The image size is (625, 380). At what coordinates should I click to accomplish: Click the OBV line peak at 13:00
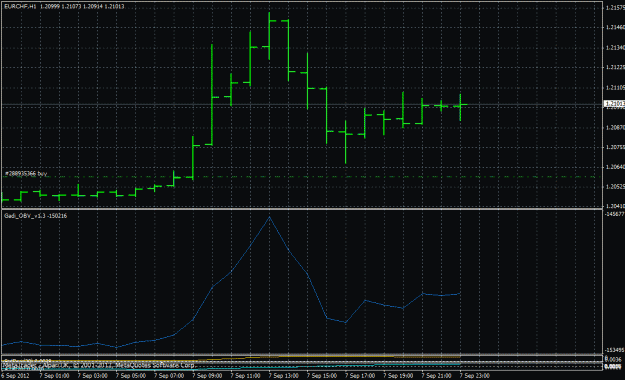(x=269, y=217)
